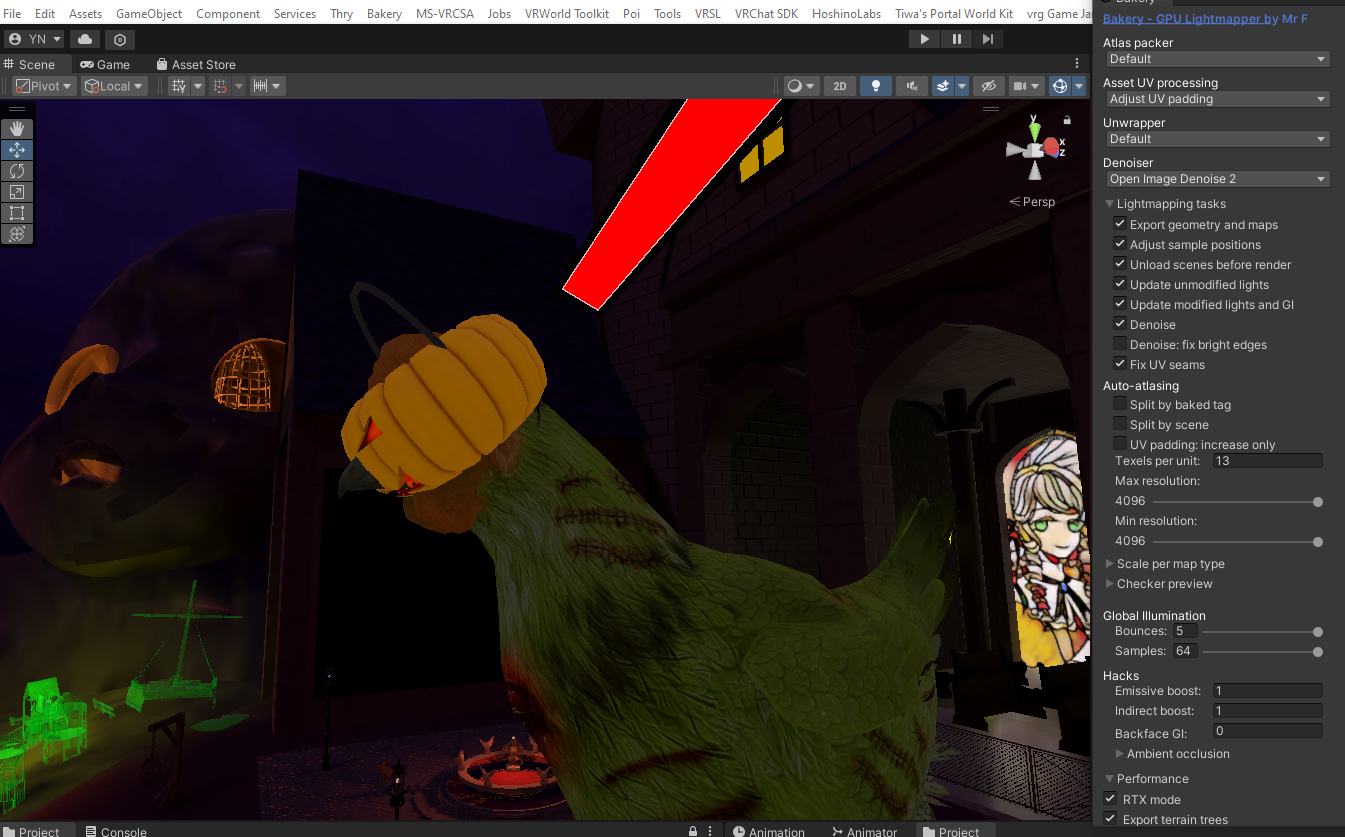Toggle hidden objects visibility eye icon
Viewport: 1345px width, 837px height.
tap(988, 86)
